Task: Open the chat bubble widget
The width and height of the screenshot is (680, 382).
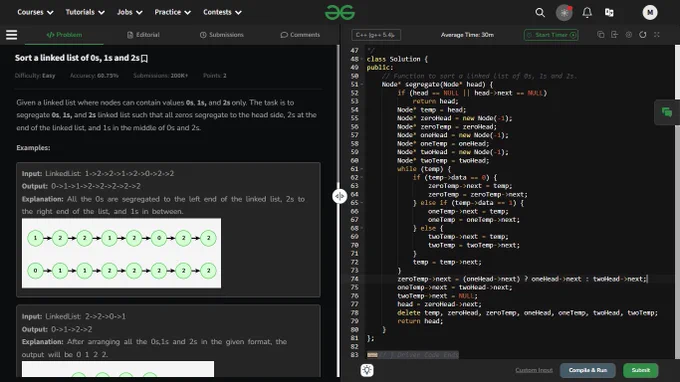Action: pyautogui.click(x=667, y=113)
